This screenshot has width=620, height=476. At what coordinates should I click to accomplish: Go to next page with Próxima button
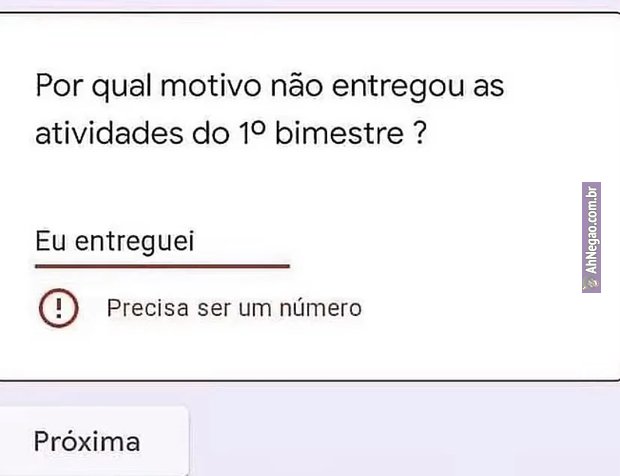pos(87,441)
